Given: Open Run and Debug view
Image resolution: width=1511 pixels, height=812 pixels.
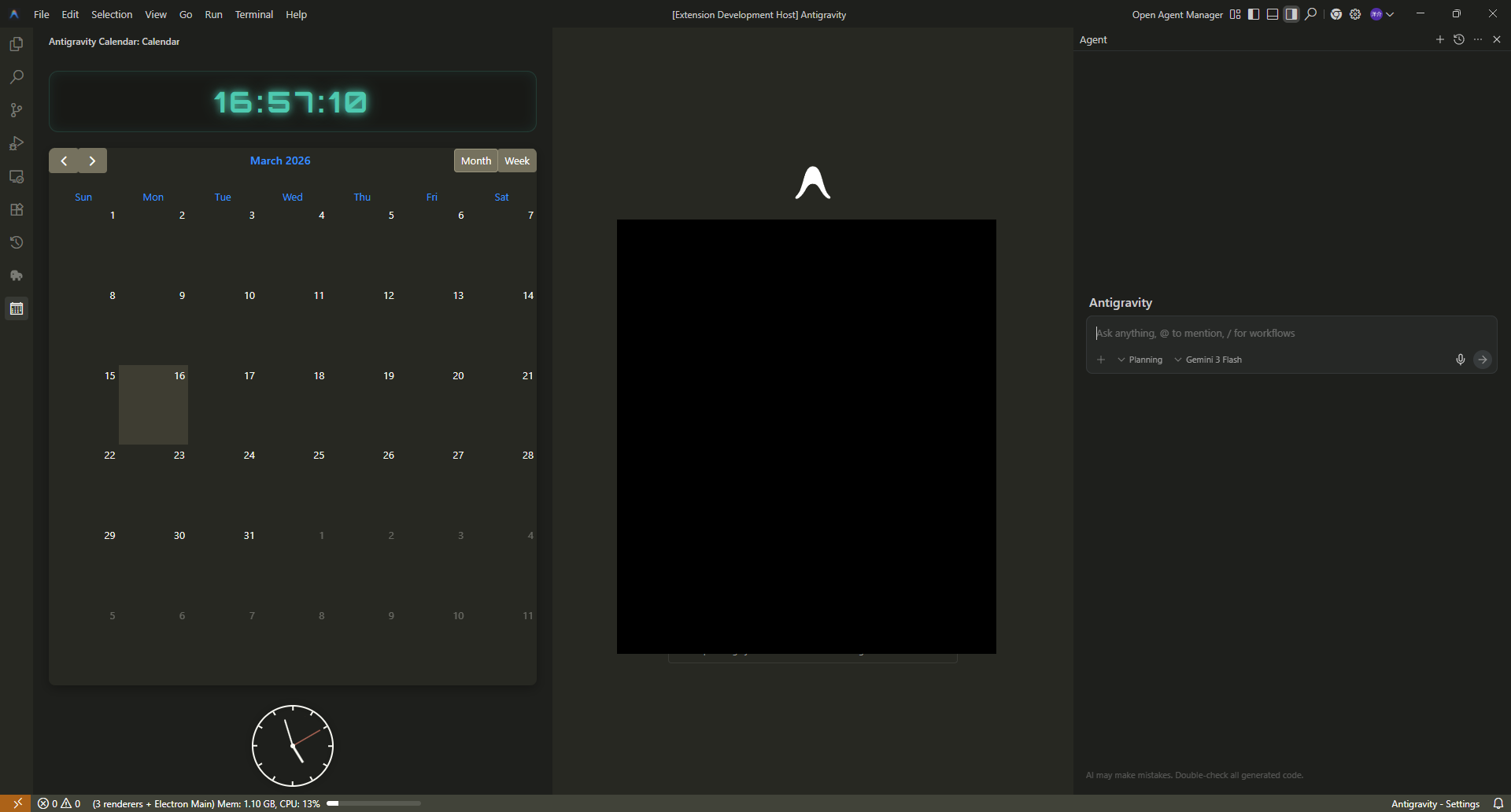Looking at the screenshot, I should 16,143.
